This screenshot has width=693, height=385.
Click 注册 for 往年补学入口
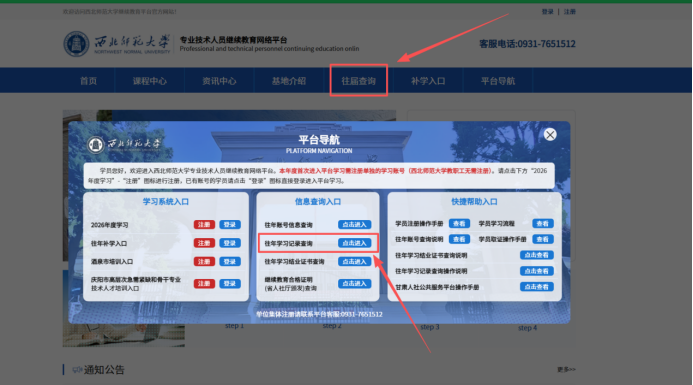pos(204,243)
